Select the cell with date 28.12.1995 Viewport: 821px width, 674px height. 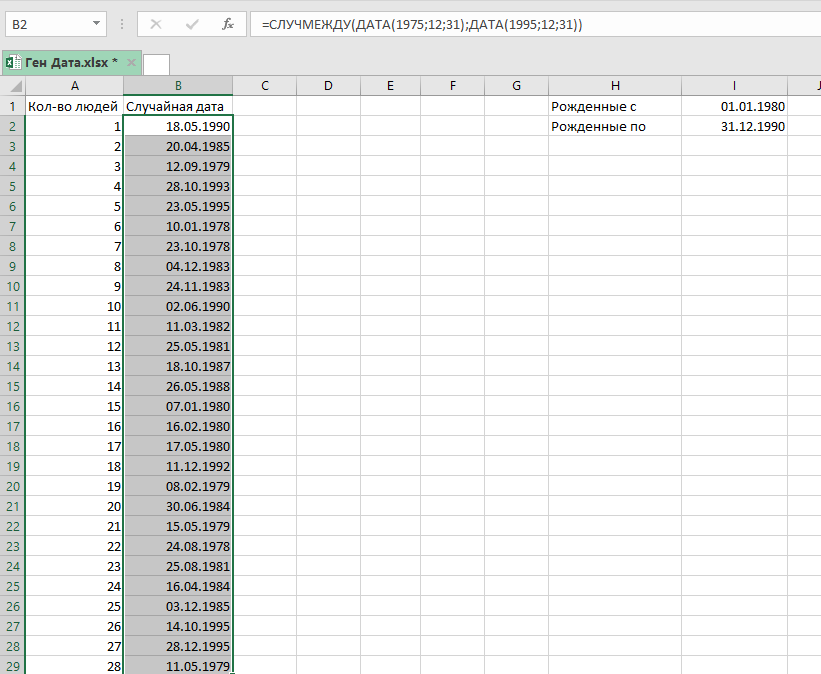click(178, 646)
